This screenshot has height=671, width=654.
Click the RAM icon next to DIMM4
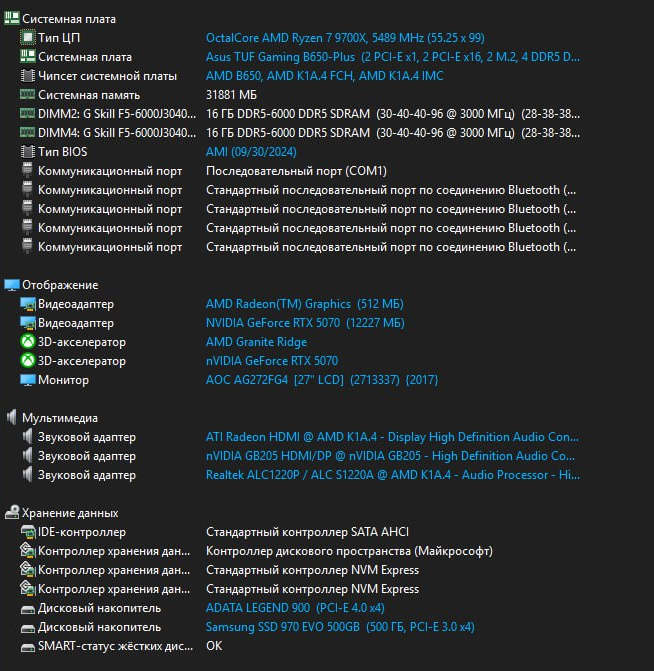(27, 132)
